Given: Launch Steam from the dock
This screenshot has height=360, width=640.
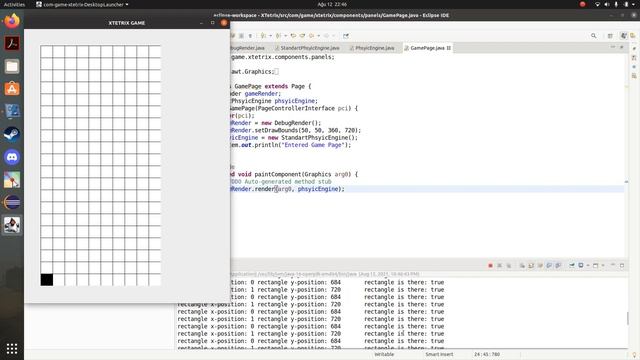Looking at the screenshot, I should pyautogui.click(x=12, y=134).
